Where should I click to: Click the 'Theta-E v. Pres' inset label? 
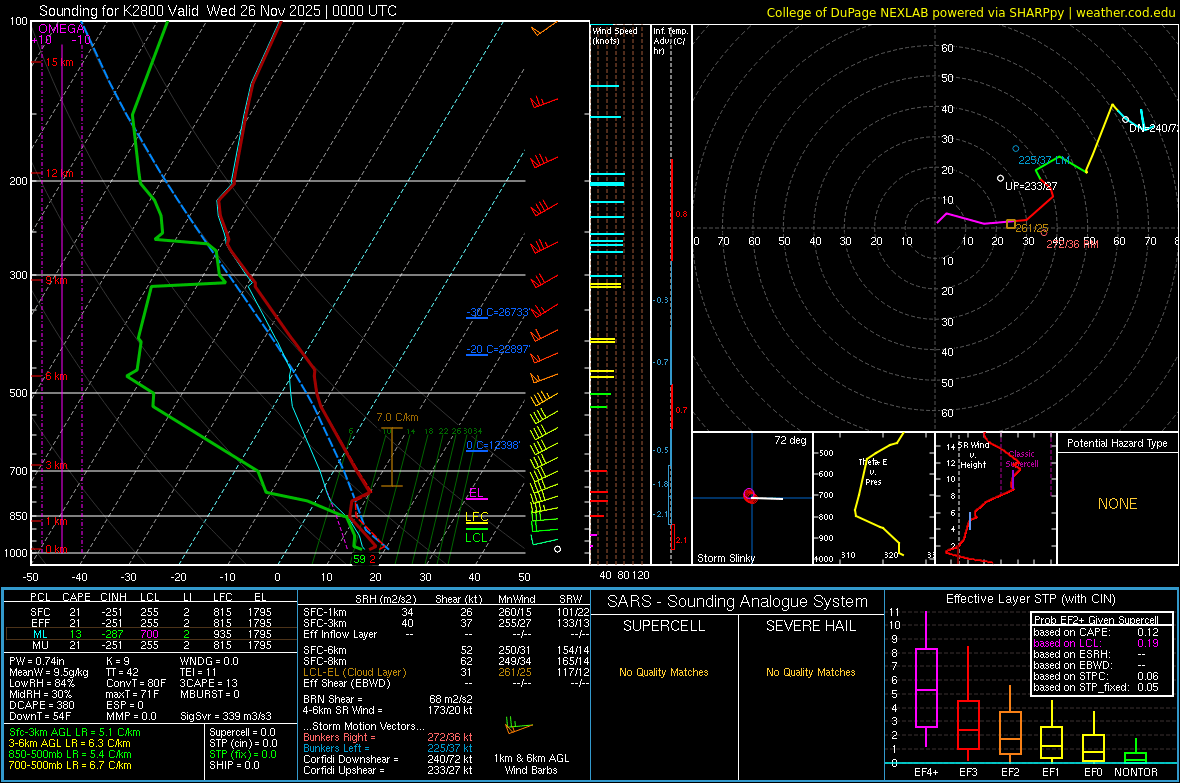click(x=873, y=472)
